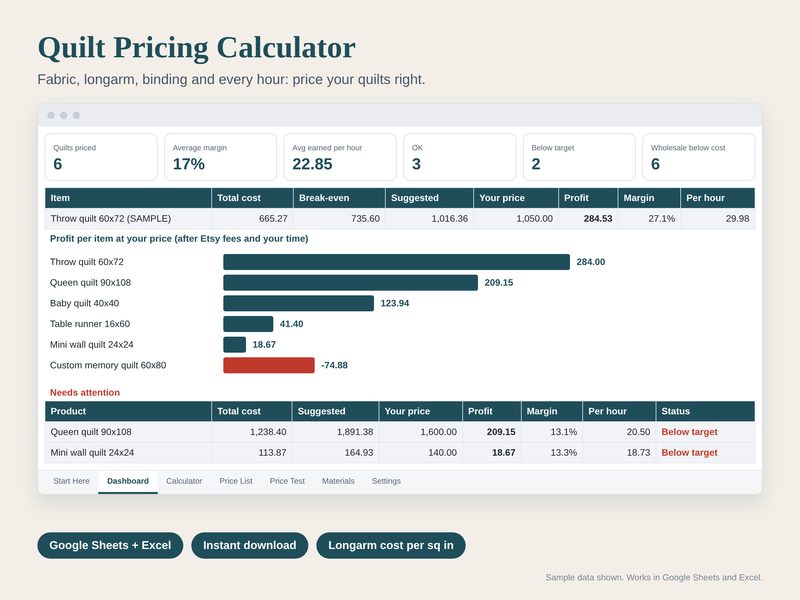Click the Google Sheets + Excel pill
The height and width of the screenshot is (600, 800).
[x=110, y=545]
